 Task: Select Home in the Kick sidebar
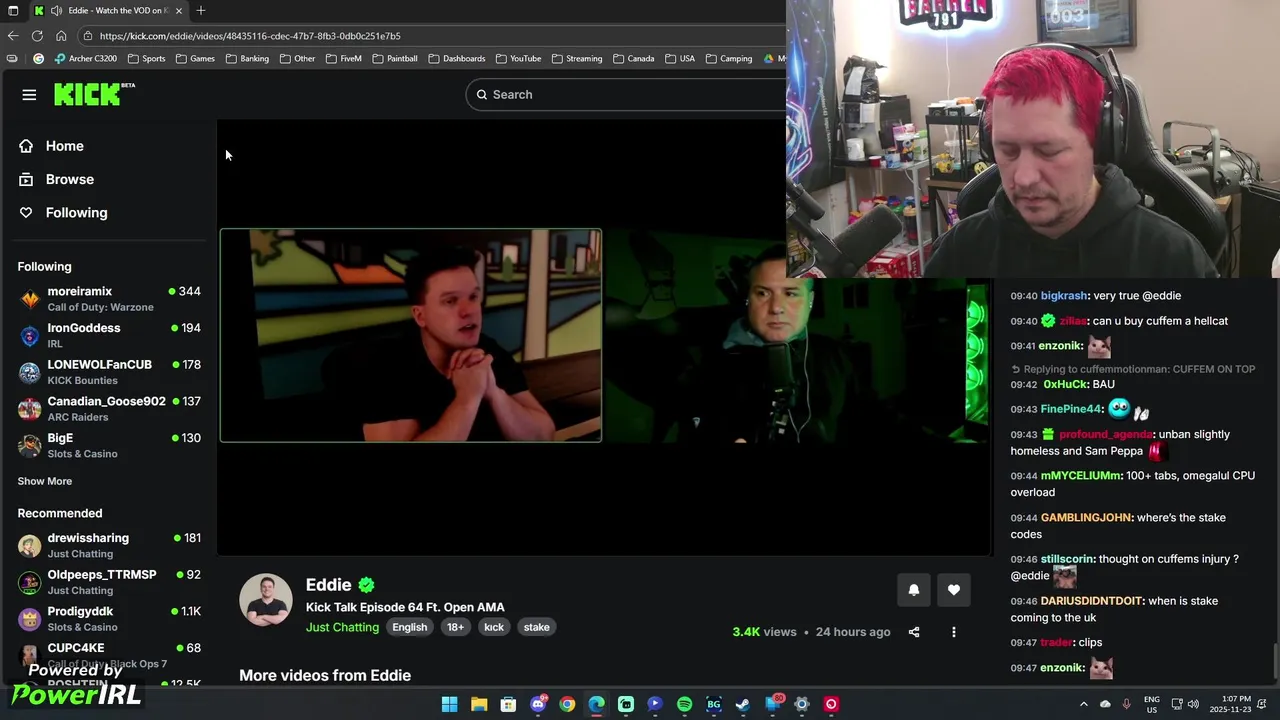(x=65, y=146)
